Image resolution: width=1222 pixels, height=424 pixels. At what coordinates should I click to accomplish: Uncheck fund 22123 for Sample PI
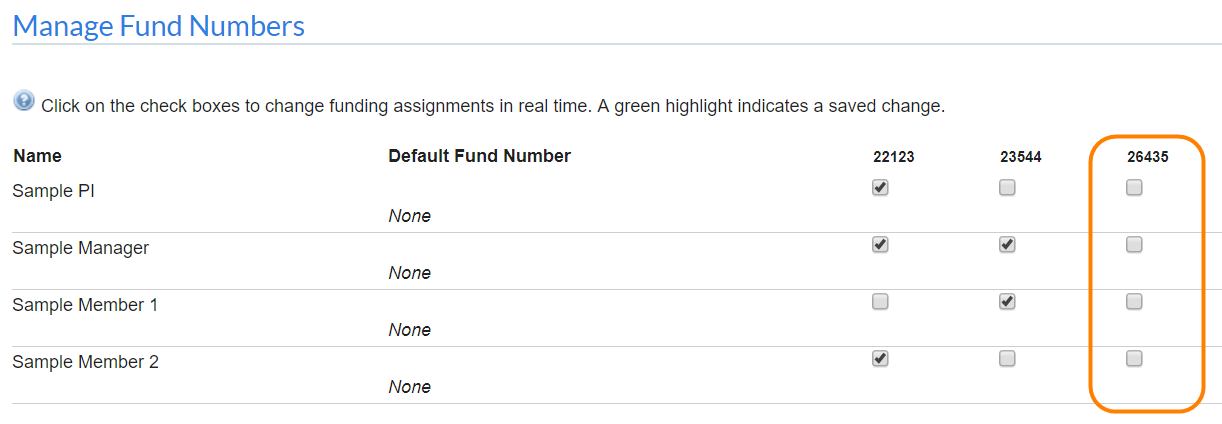click(x=880, y=187)
